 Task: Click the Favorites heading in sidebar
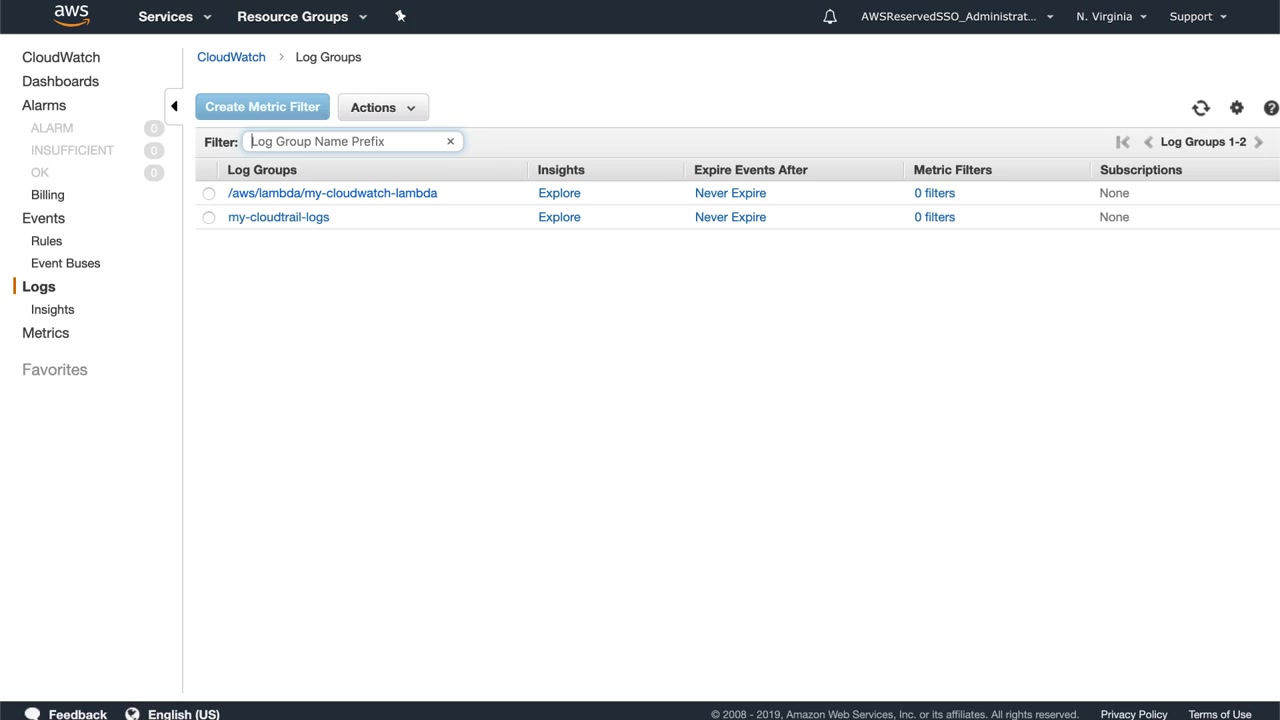(55, 370)
